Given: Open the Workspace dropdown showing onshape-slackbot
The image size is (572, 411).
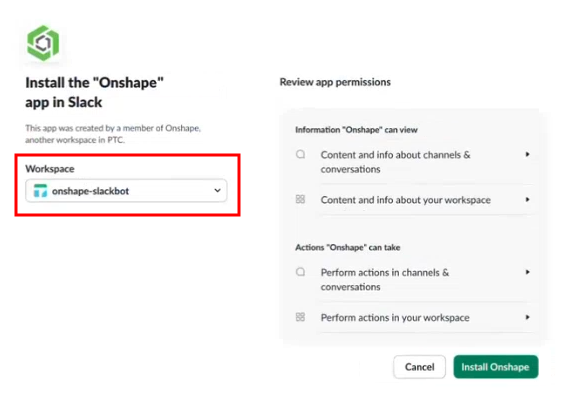Looking at the screenshot, I should click(126, 191).
